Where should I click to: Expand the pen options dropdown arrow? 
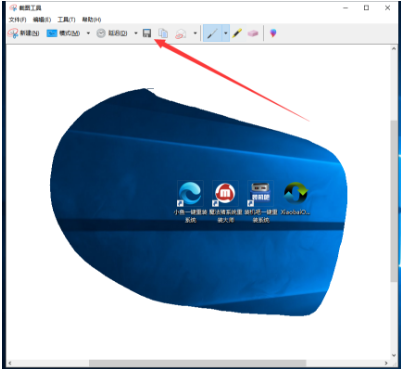coord(226,33)
